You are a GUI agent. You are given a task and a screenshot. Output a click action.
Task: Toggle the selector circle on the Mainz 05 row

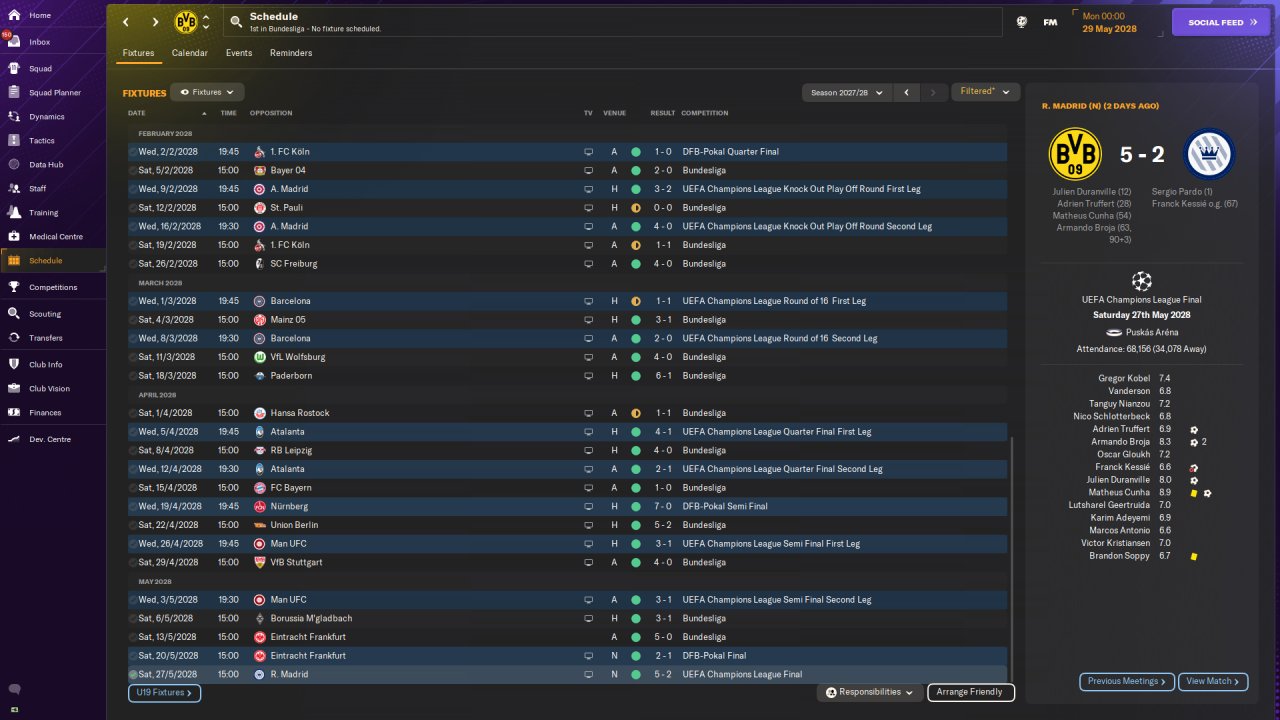coord(133,320)
